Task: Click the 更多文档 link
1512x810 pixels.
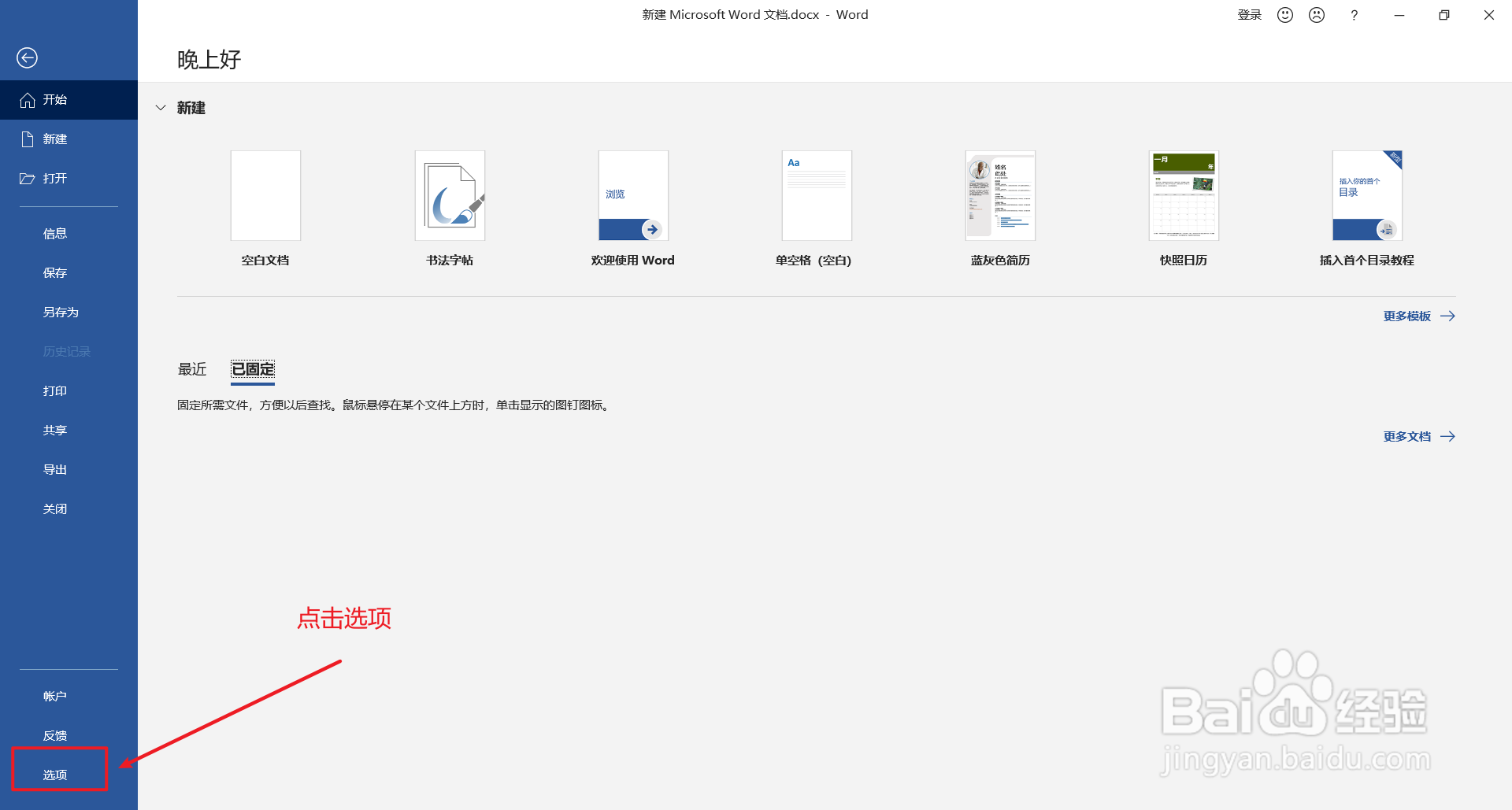Action: (1419, 437)
